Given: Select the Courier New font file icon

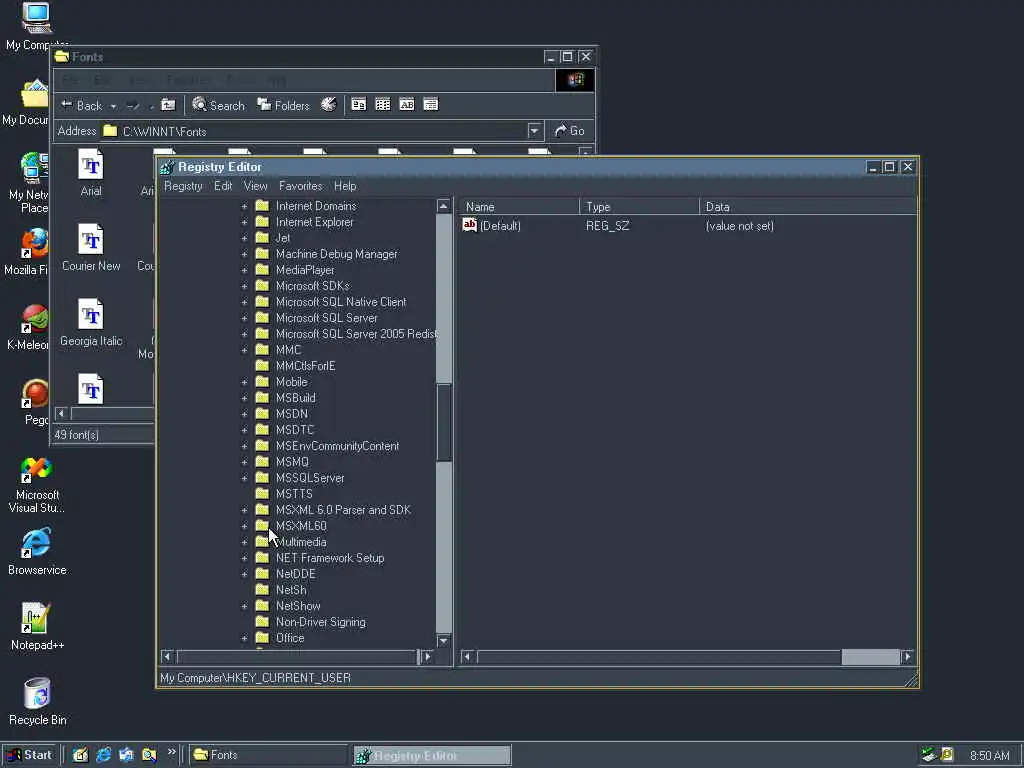Looking at the screenshot, I should pos(91,239).
